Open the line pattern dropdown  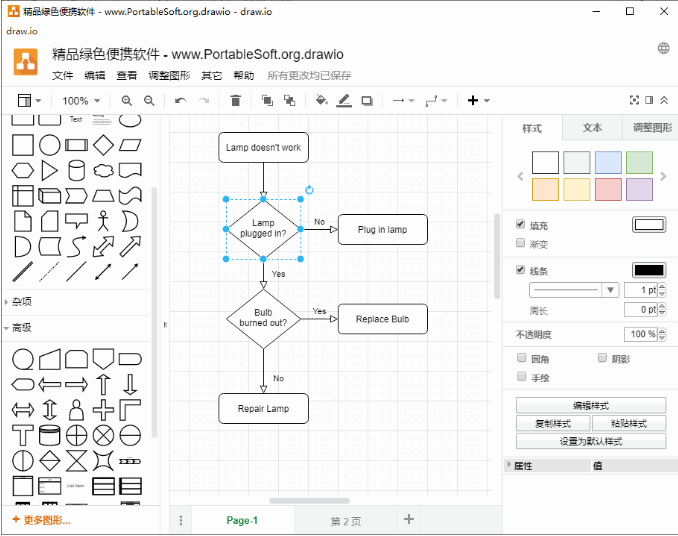[574, 290]
